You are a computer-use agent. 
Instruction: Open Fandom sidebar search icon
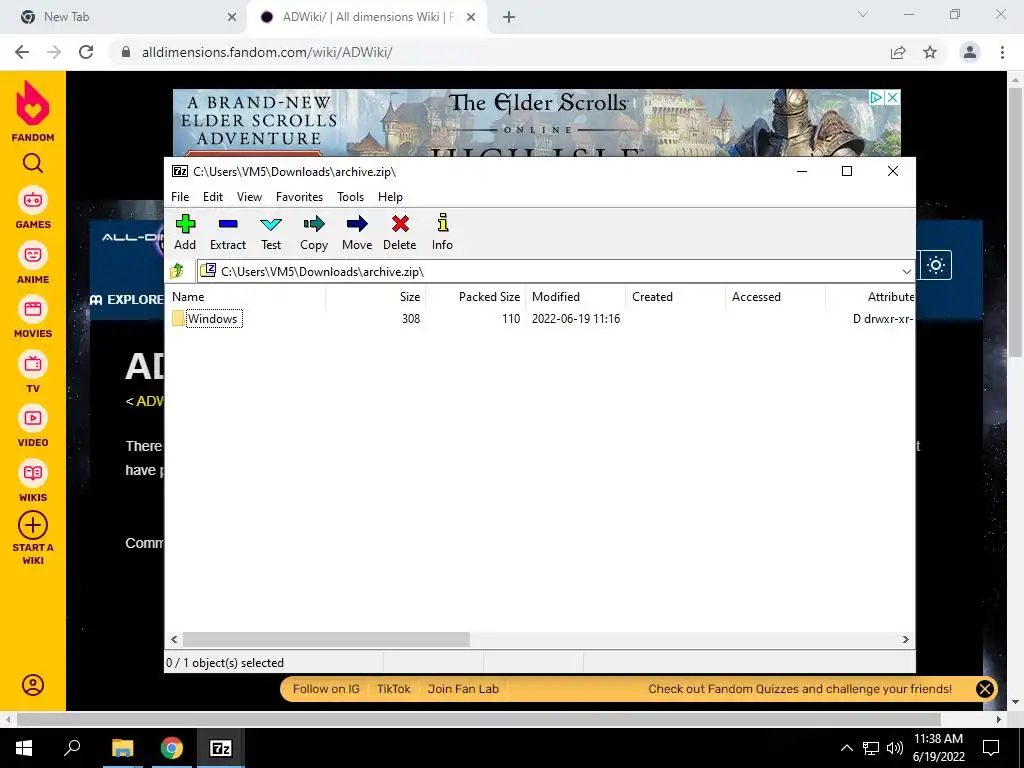pyautogui.click(x=33, y=163)
